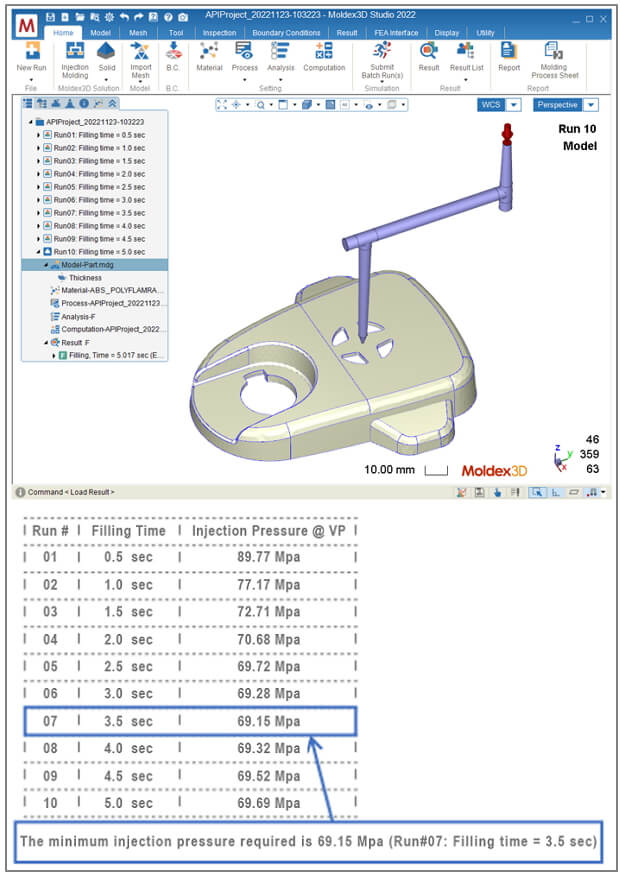Select Process-APIProject_20221123 tree item
The height and width of the screenshot is (877, 621).
[x=110, y=304]
